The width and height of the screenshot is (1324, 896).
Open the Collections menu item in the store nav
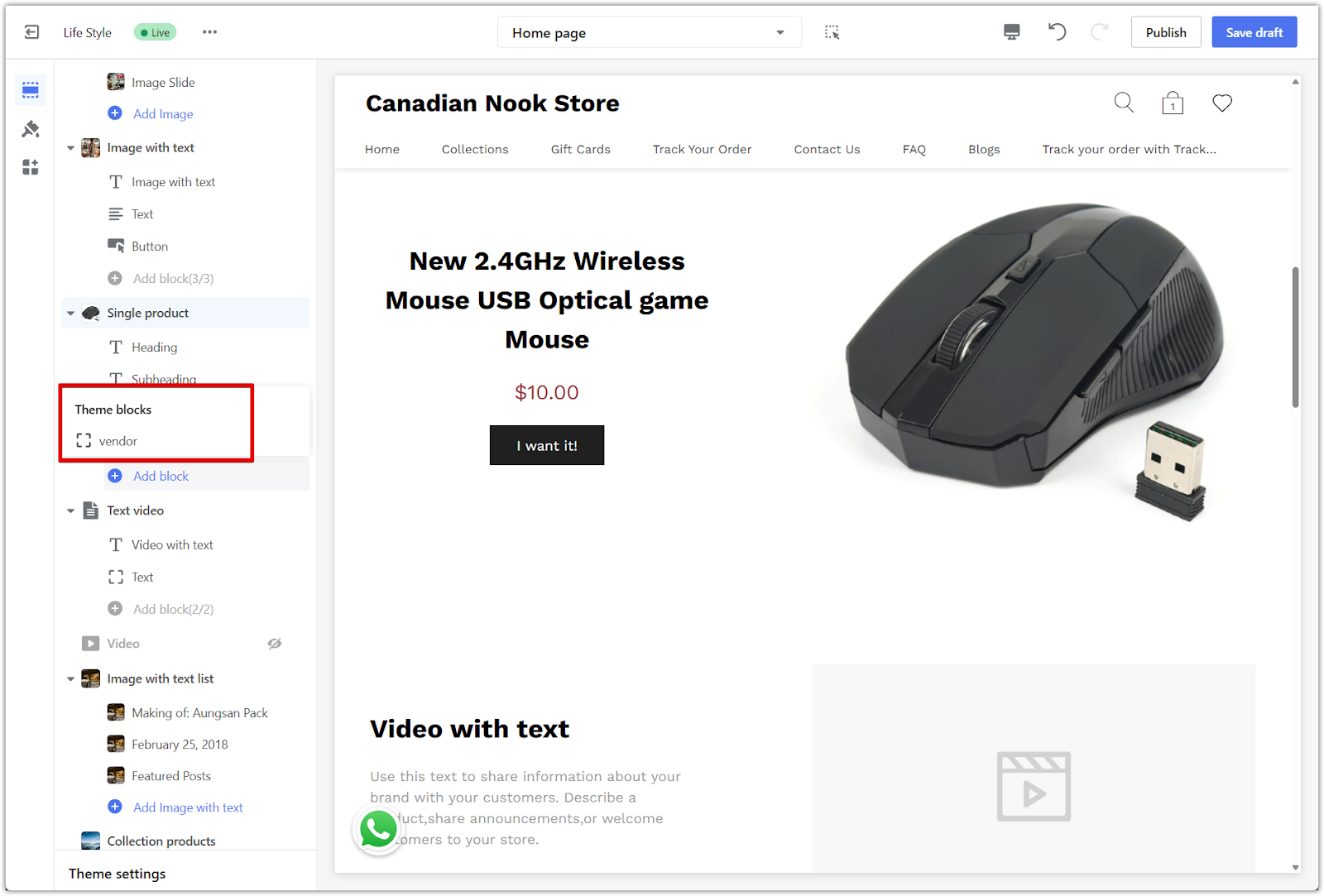tap(475, 149)
